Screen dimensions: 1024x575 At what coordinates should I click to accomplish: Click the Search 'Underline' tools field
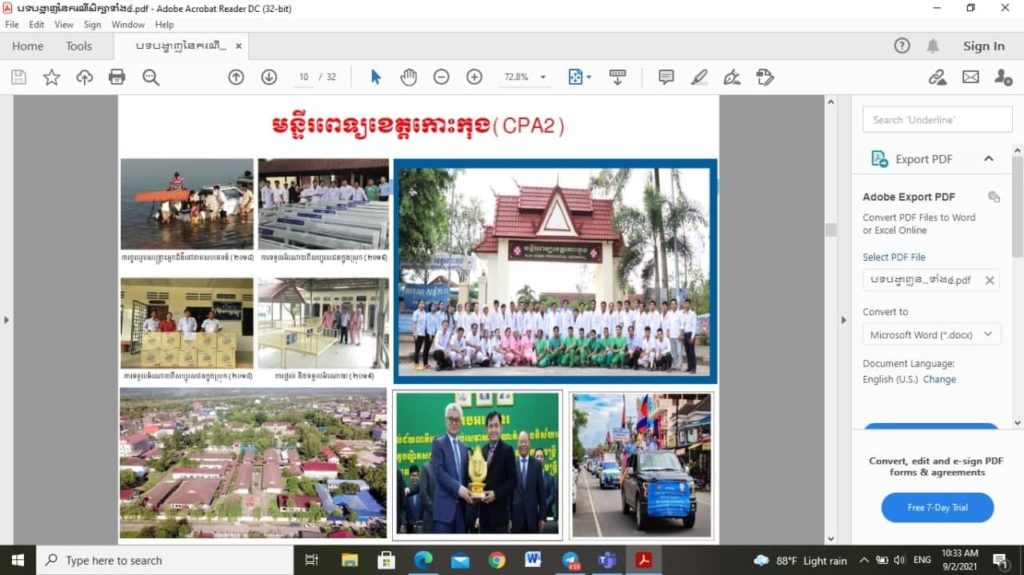[937, 120]
